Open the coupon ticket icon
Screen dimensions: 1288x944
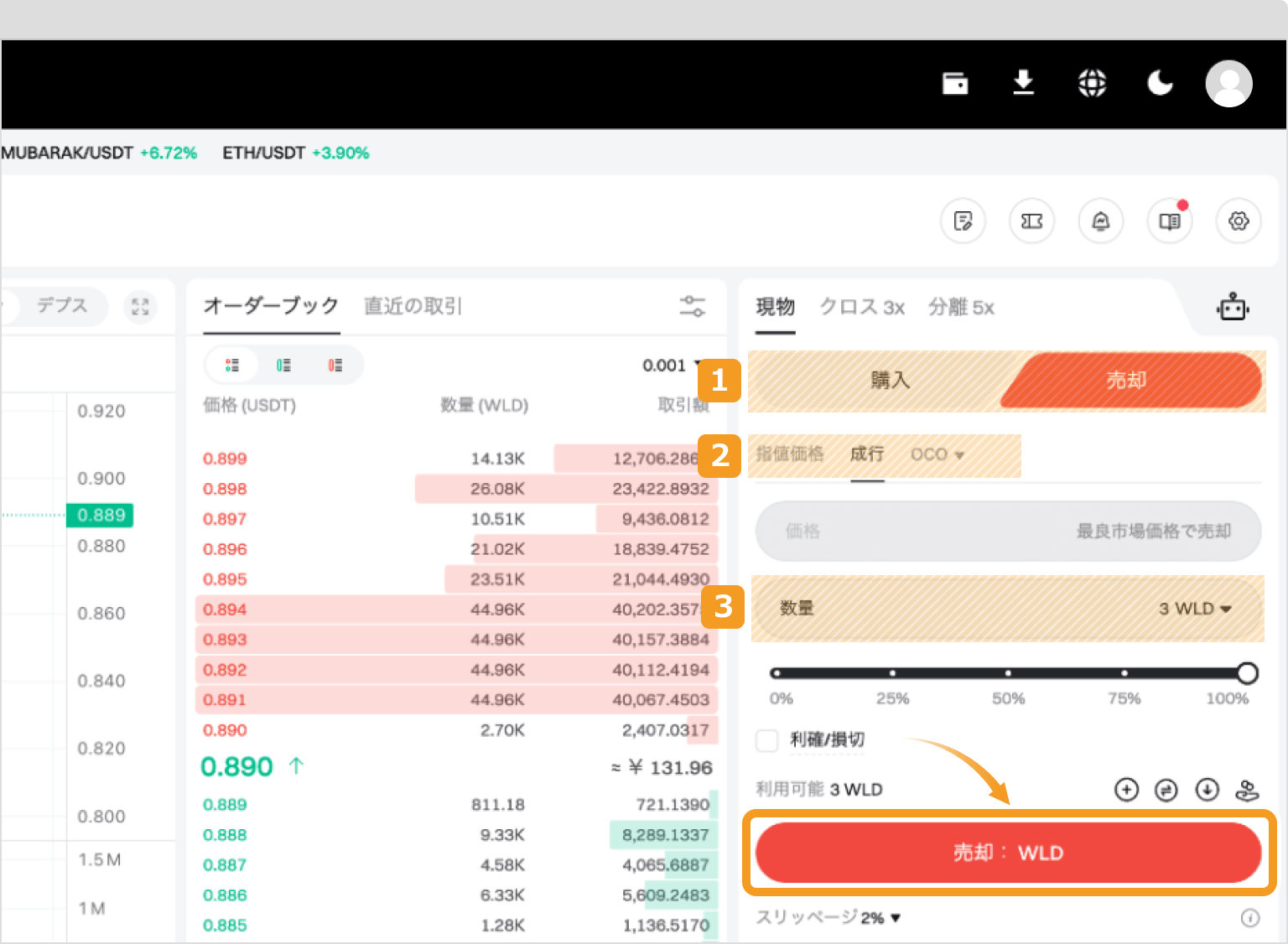tap(1031, 221)
